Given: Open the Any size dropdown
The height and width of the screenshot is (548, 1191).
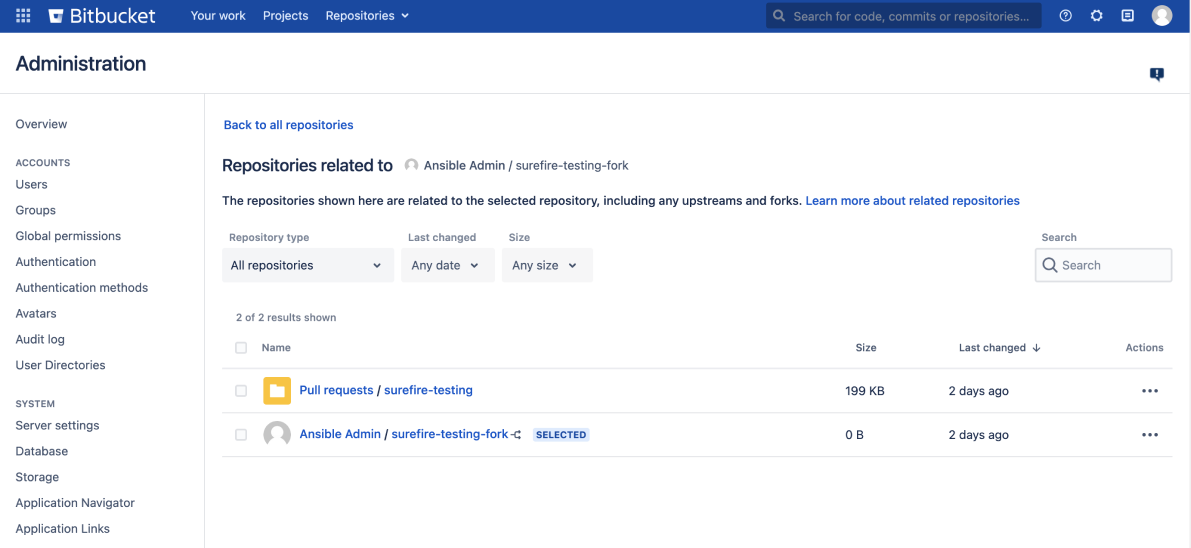Looking at the screenshot, I should pyautogui.click(x=547, y=265).
